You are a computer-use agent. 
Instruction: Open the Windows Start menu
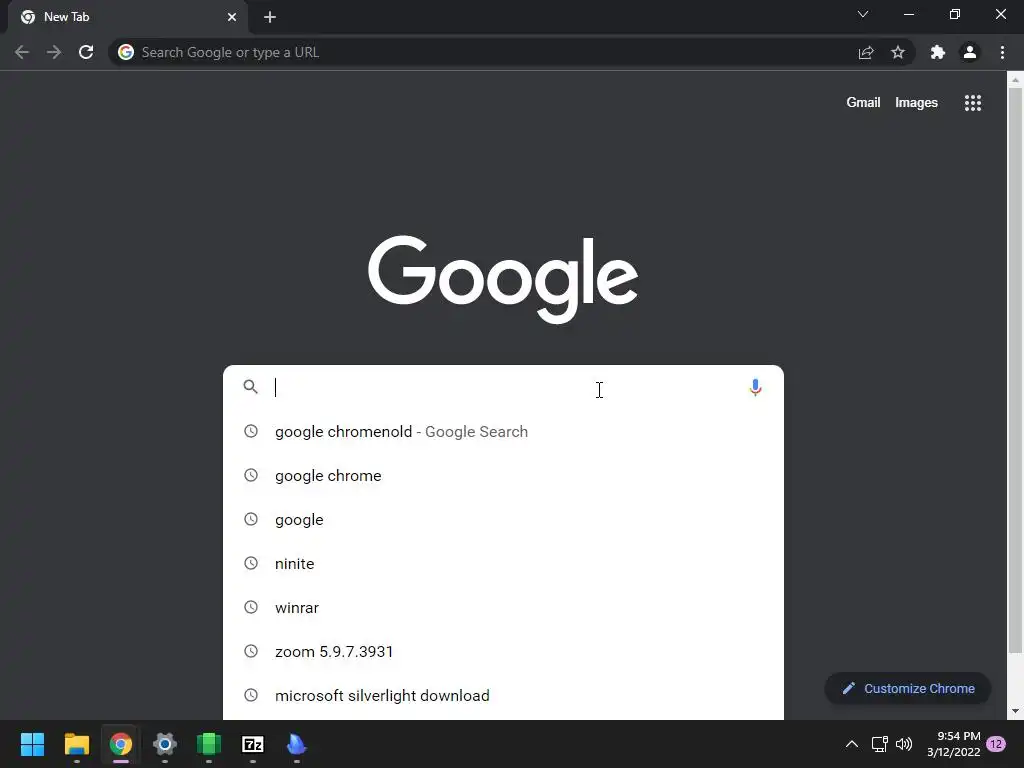pos(32,744)
